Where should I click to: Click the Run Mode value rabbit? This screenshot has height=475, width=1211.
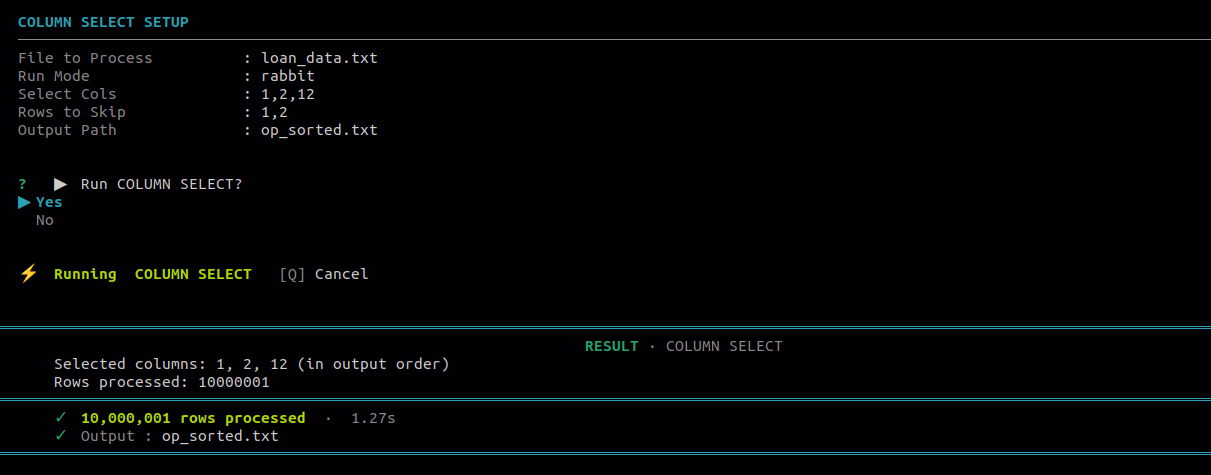click(288, 76)
